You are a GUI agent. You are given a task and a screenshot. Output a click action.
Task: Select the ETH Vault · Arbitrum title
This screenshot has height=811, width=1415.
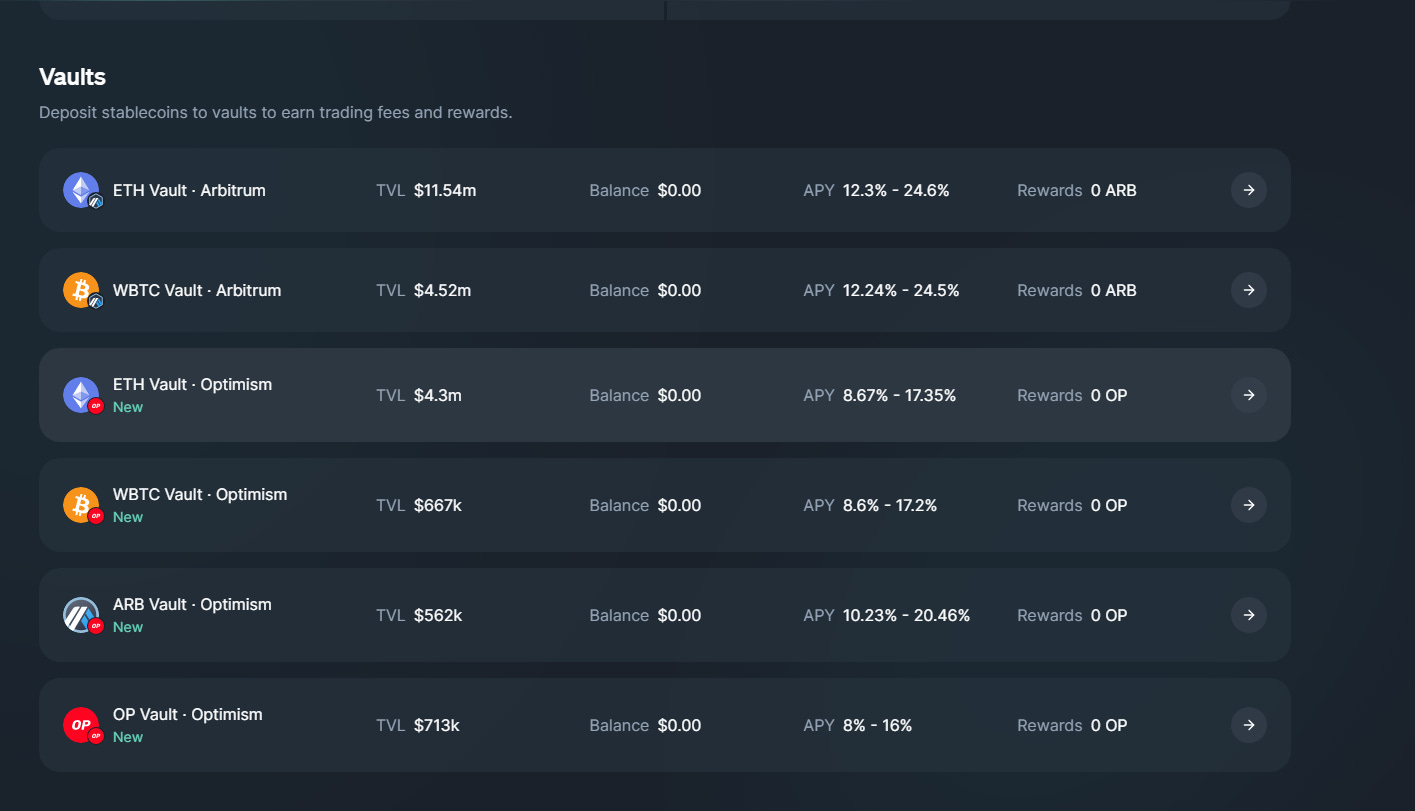(x=189, y=190)
